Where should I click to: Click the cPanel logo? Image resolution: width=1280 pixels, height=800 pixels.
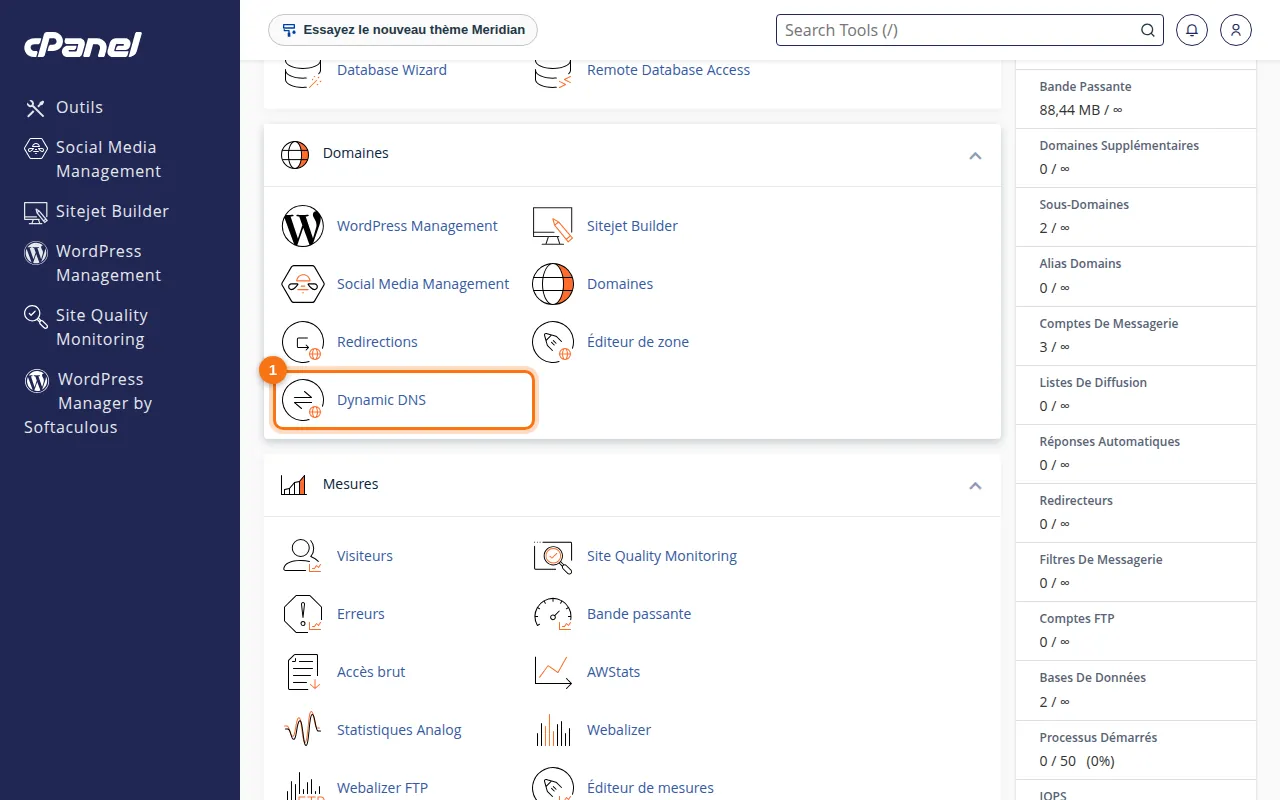[x=83, y=44]
